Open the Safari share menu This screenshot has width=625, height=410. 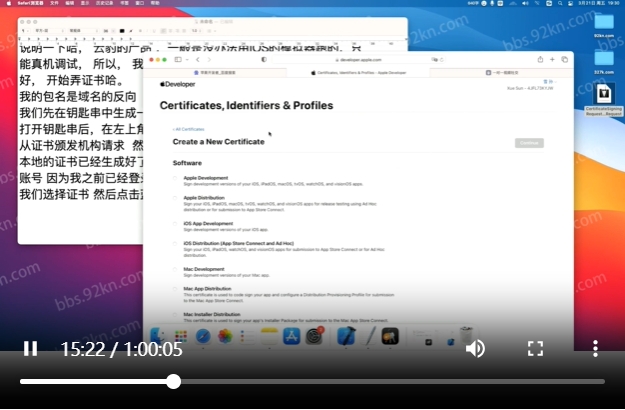pos(540,59)
